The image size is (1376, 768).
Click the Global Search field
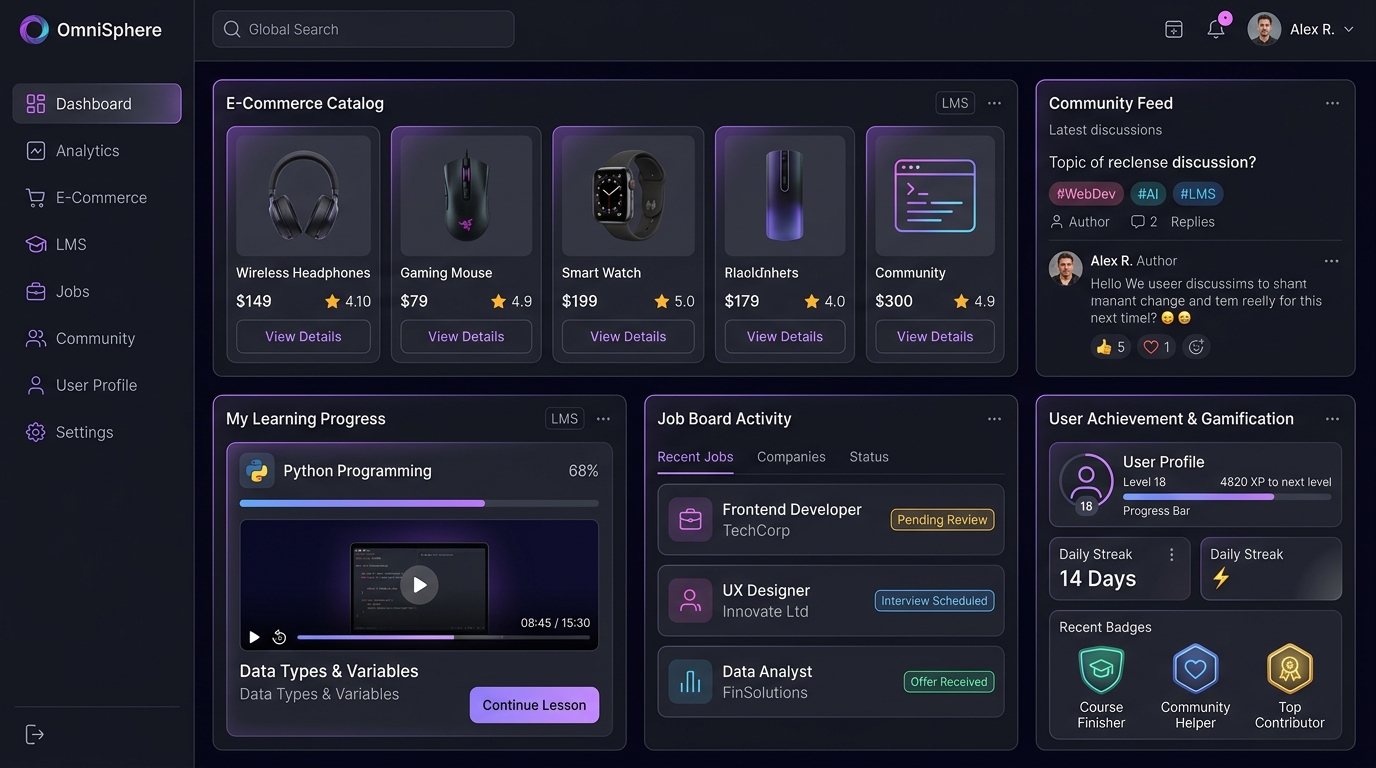(363, 29)
